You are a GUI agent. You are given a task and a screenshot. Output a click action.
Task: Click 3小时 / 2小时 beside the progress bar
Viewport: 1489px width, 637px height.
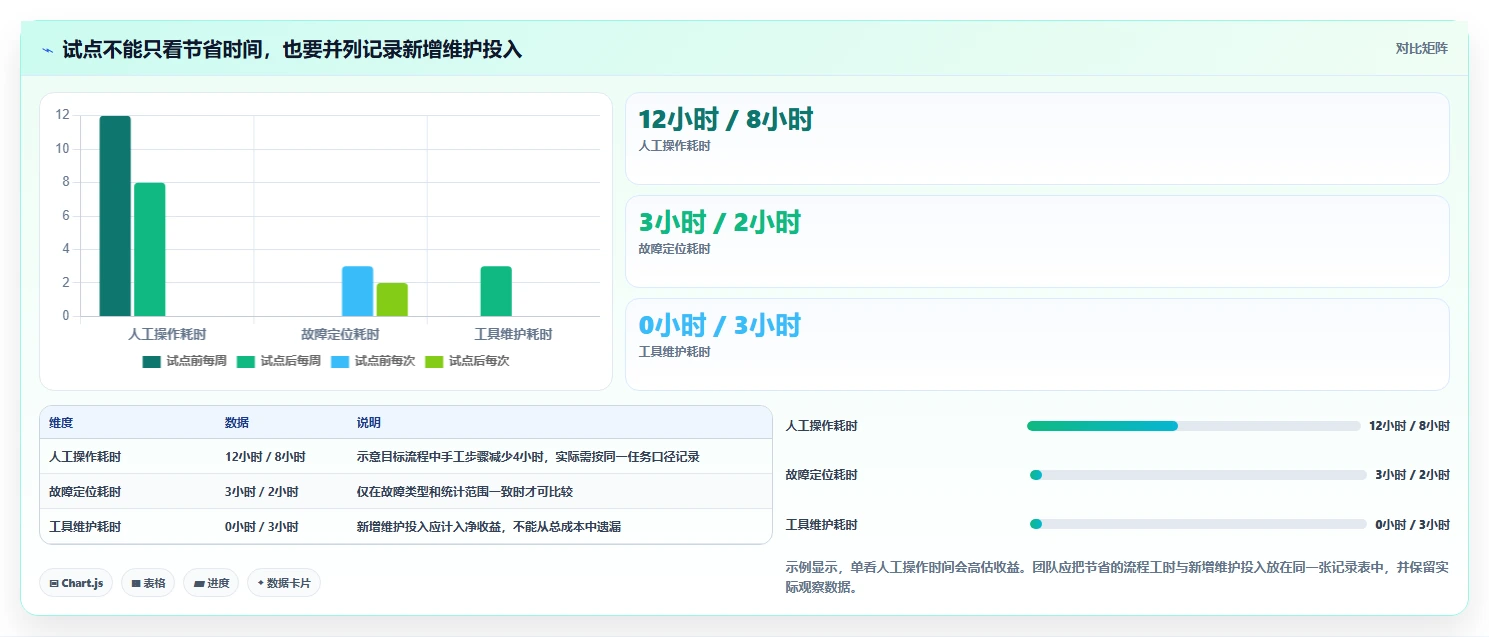pyautogui.click(x=1412, y=475)
